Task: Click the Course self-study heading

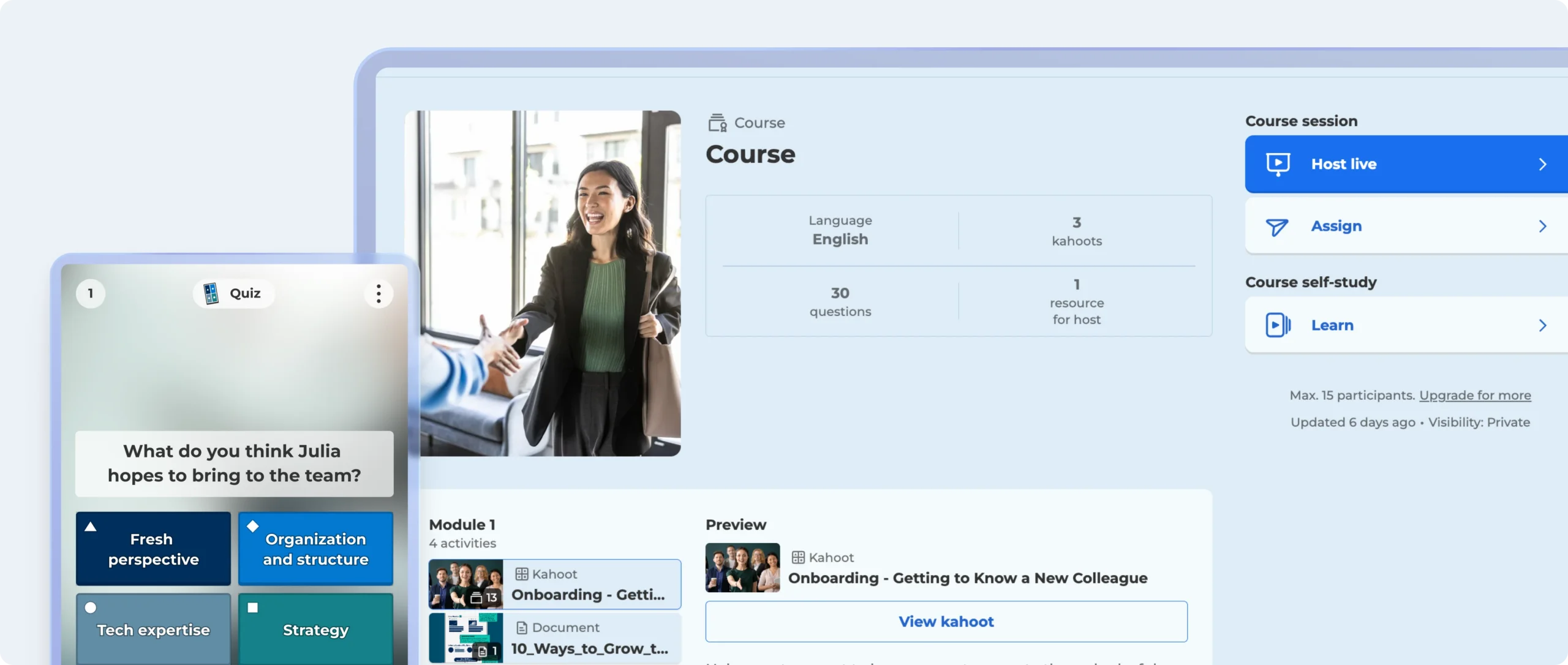Action: point(1311,282)
